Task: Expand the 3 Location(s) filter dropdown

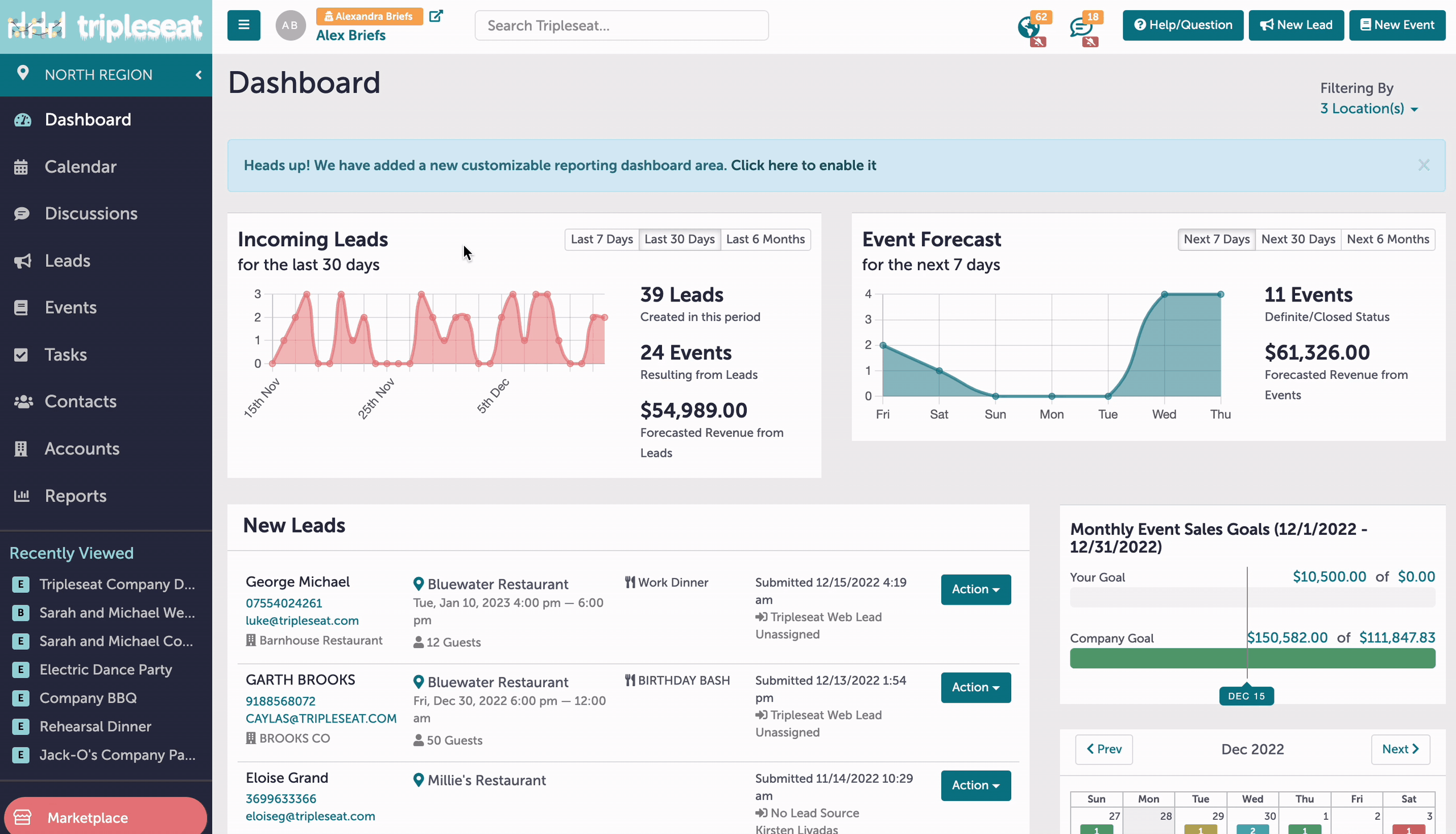Action: [1369, 109]
